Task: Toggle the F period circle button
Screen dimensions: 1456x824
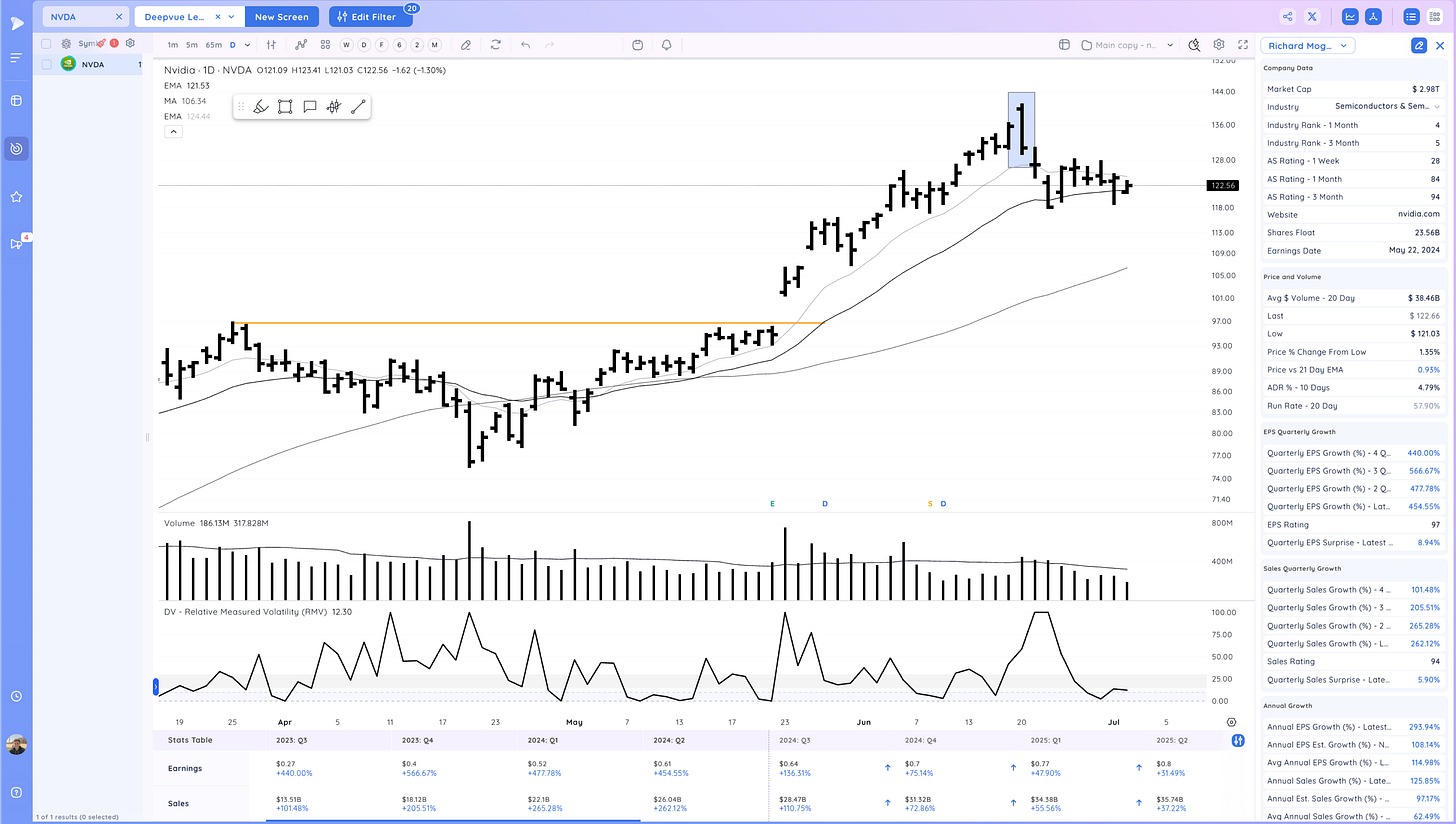Action: tap(381, 45)
